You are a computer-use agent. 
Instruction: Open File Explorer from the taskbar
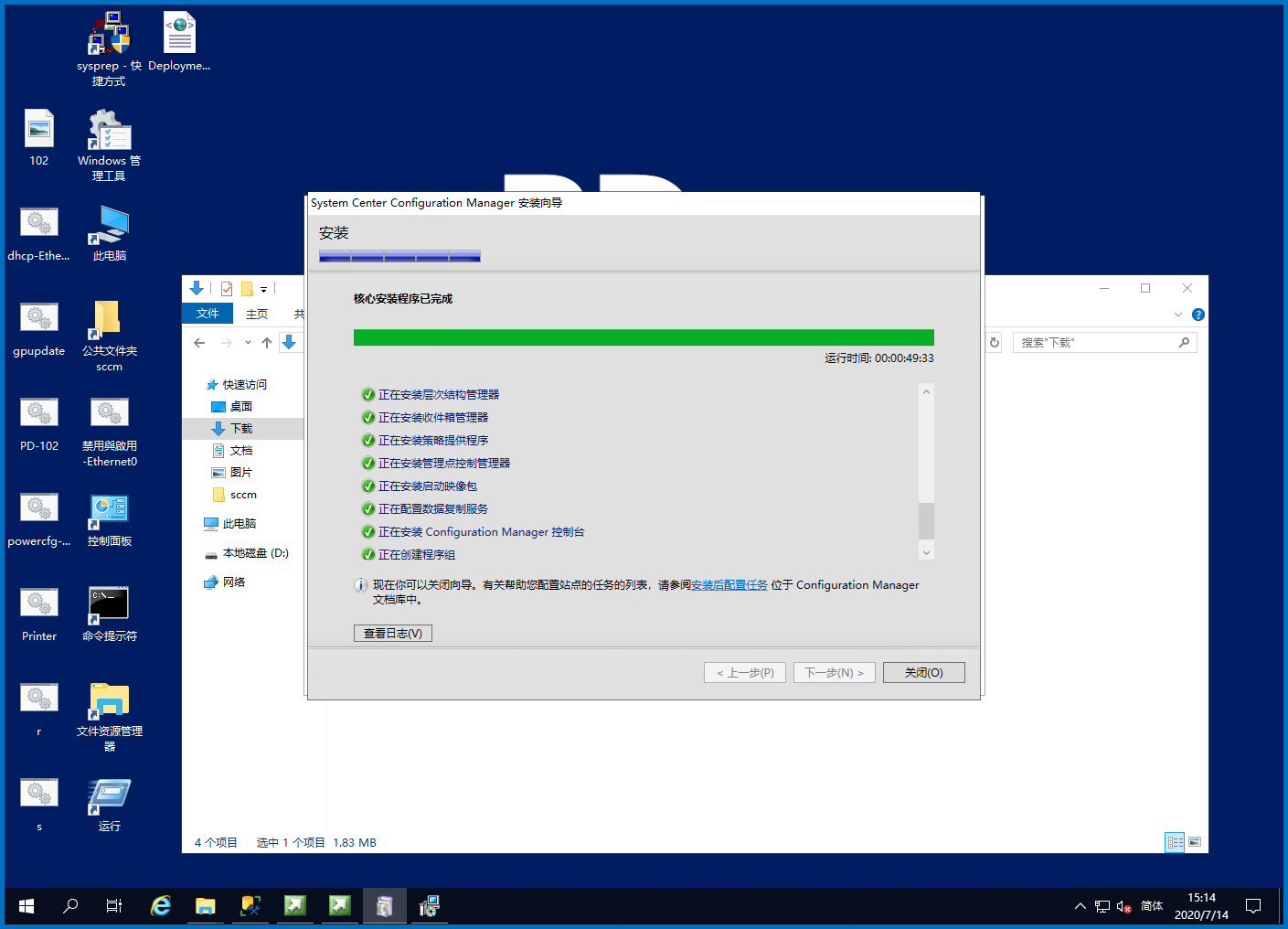click(205, 906)
